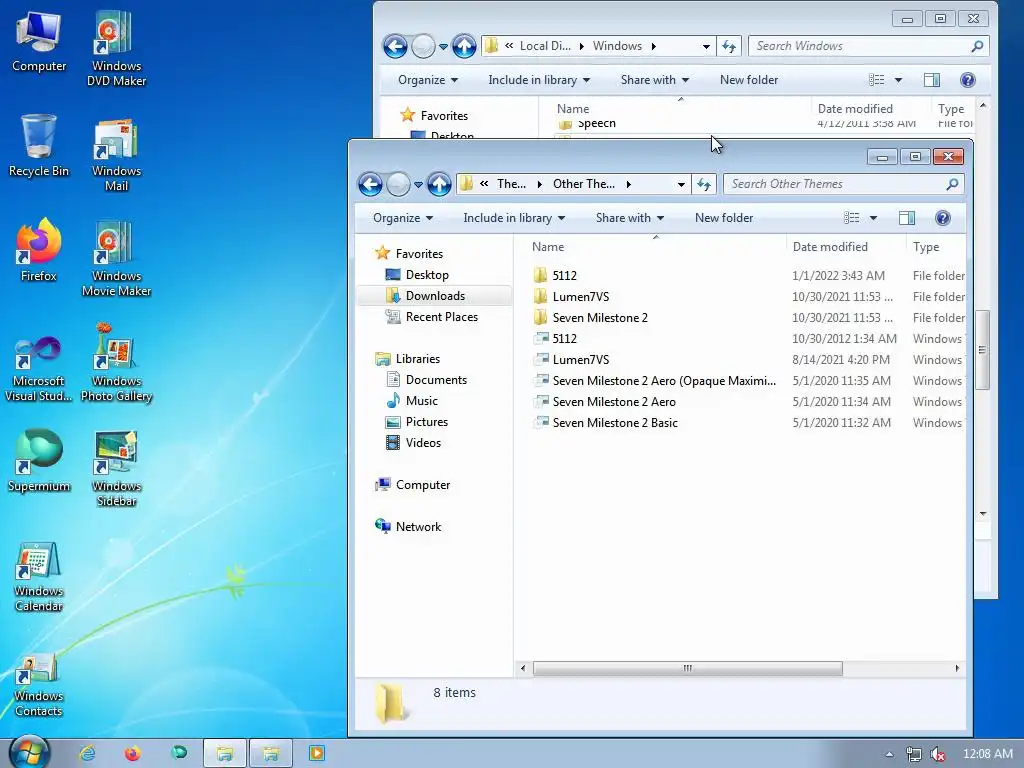Screen dimensions: 1024x768
Task: Expand Include in library in Other Themes window
Action: (x=514, y=218)
